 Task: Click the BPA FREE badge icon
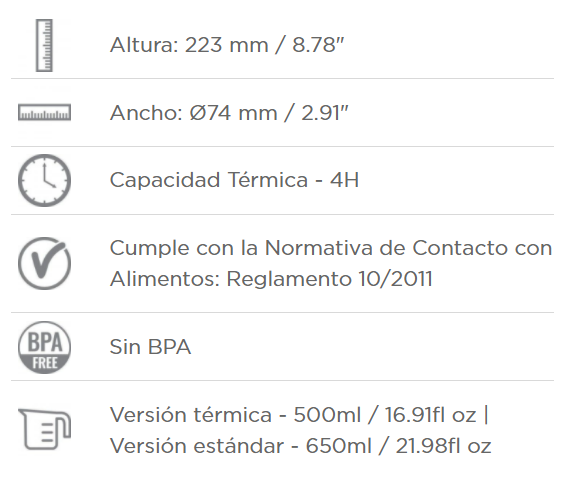click(44, 347)
